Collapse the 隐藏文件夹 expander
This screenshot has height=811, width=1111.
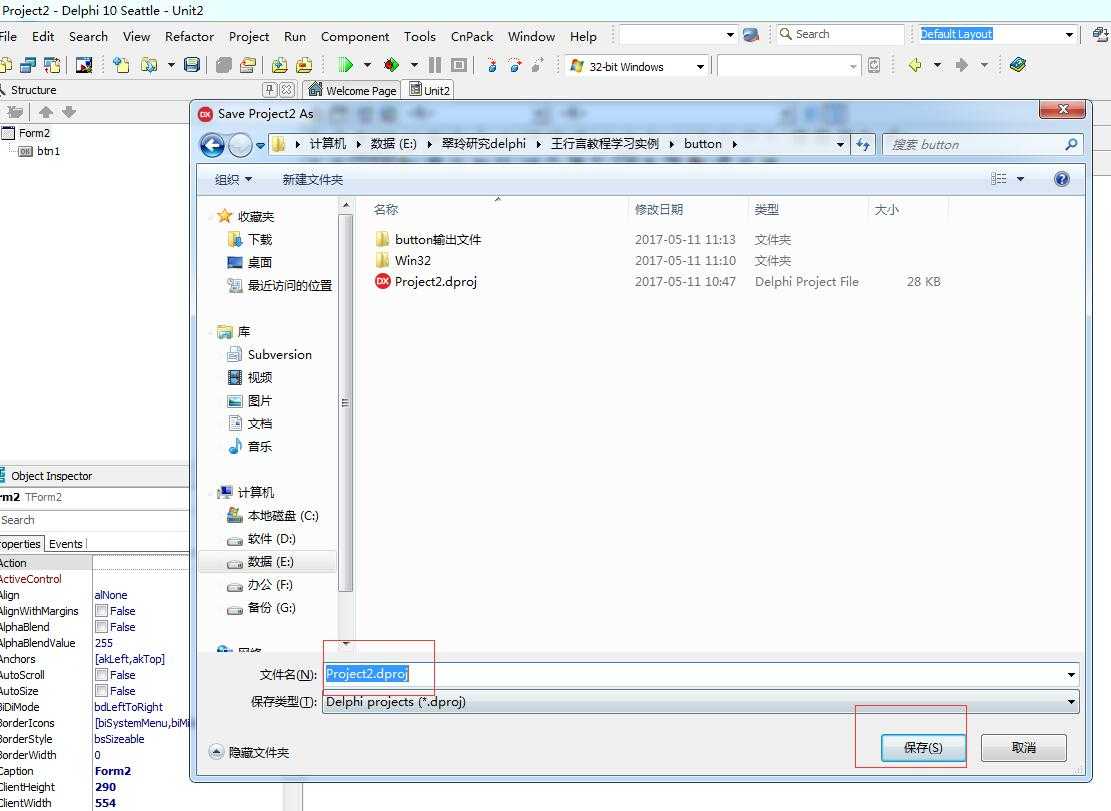click(217, 752)
